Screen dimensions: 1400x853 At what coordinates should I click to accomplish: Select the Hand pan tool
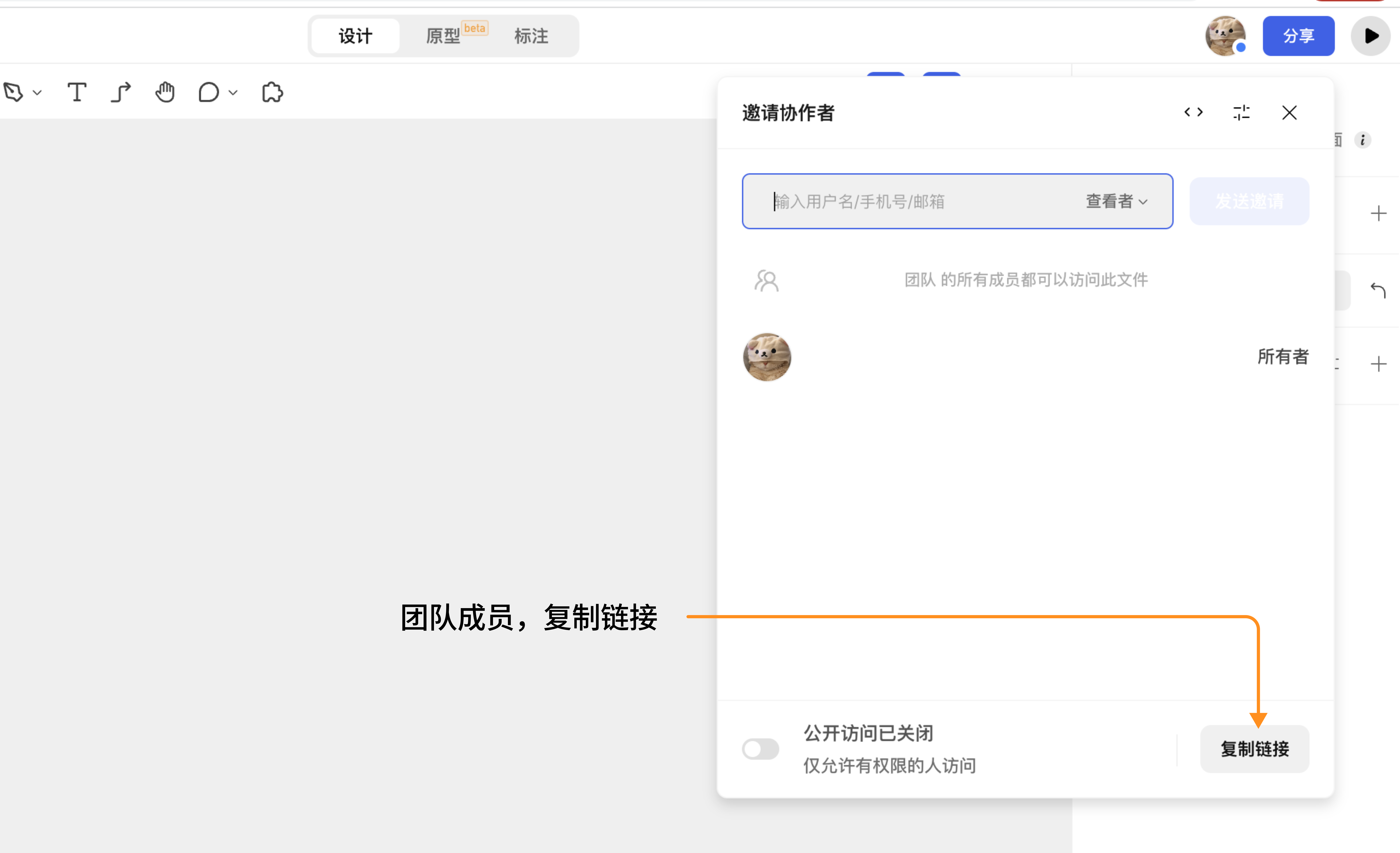(165, 92)
